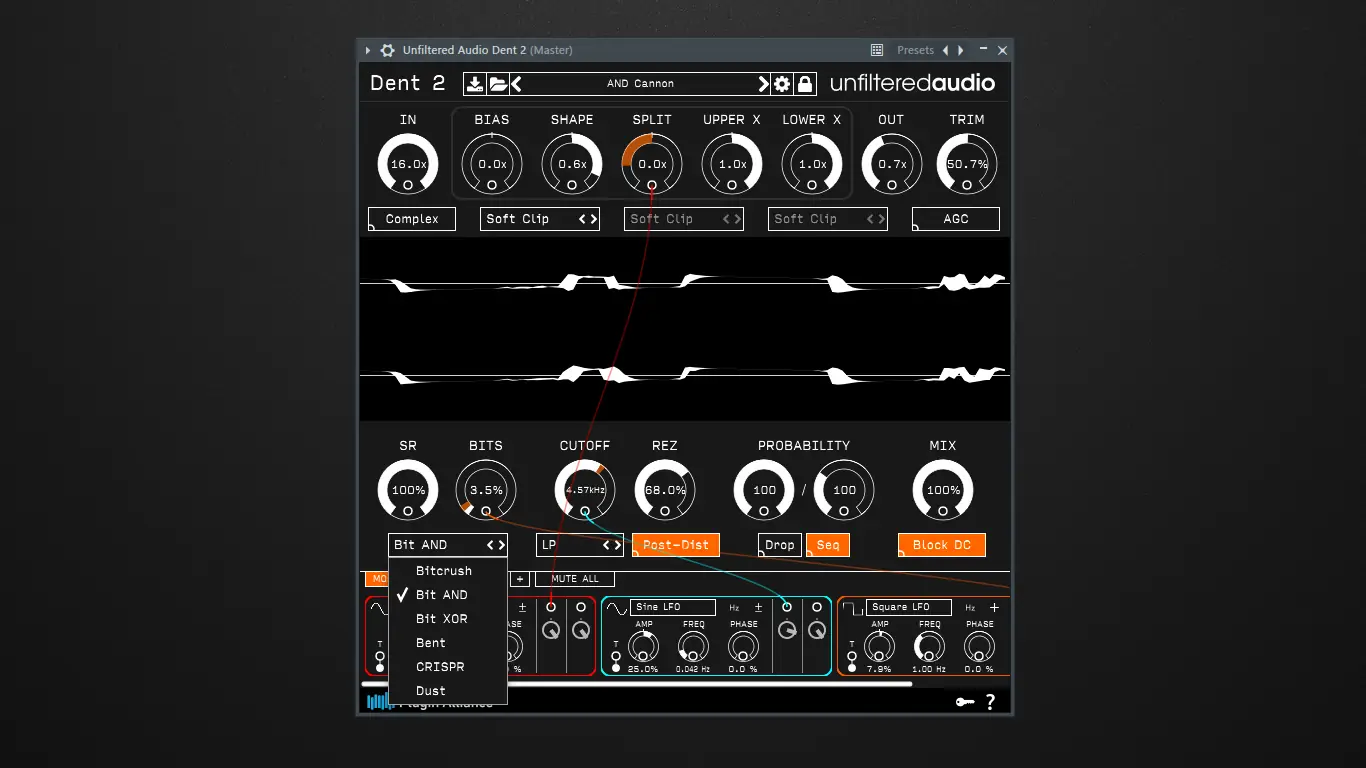This screenshot has width=1366, height=768.
Task: Toggle the Post-Dist filter position
Action: click(676, 545)
